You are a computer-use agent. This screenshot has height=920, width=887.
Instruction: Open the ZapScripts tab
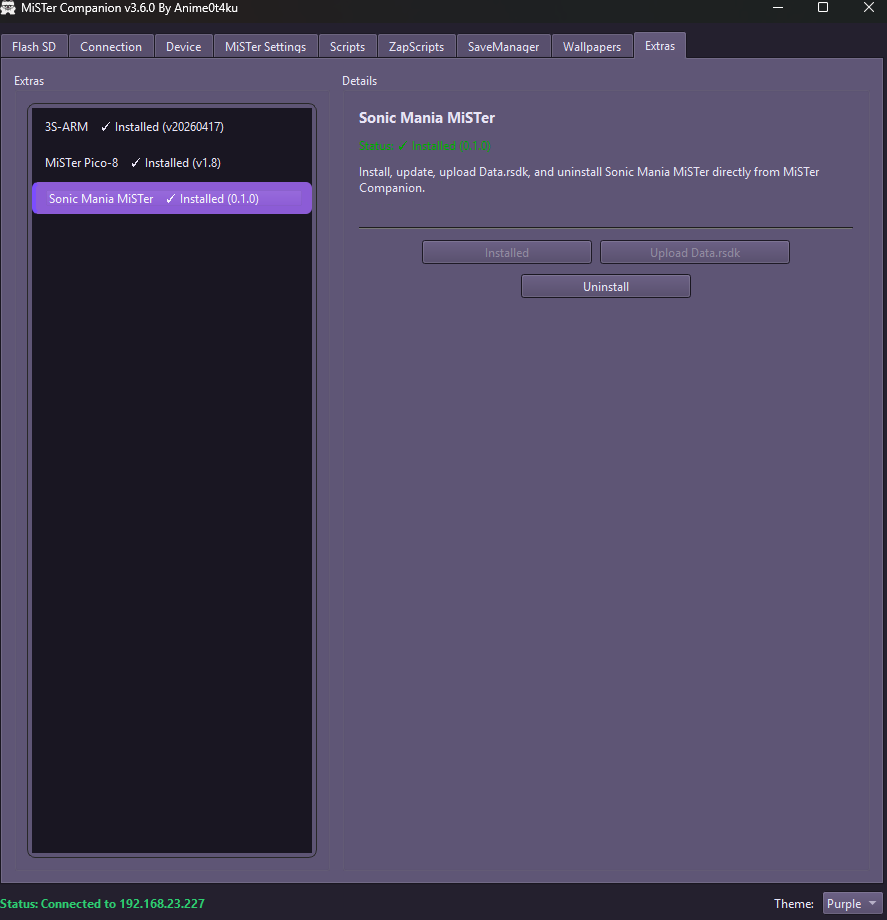[417, 46]
